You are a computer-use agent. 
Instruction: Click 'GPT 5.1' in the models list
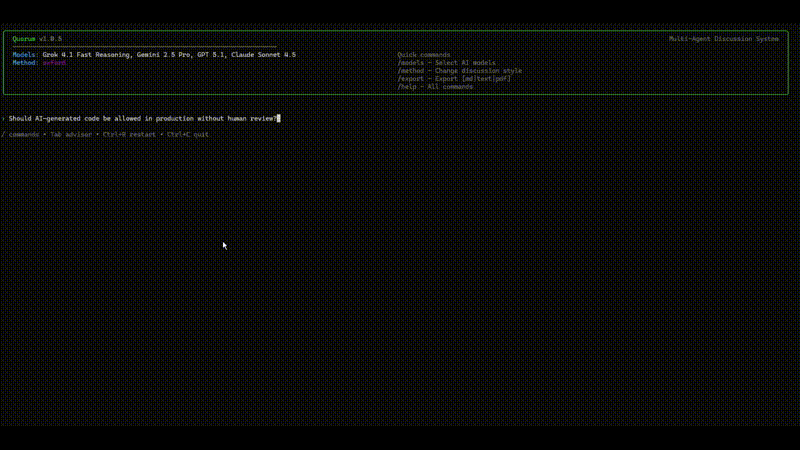pos(210,55)
